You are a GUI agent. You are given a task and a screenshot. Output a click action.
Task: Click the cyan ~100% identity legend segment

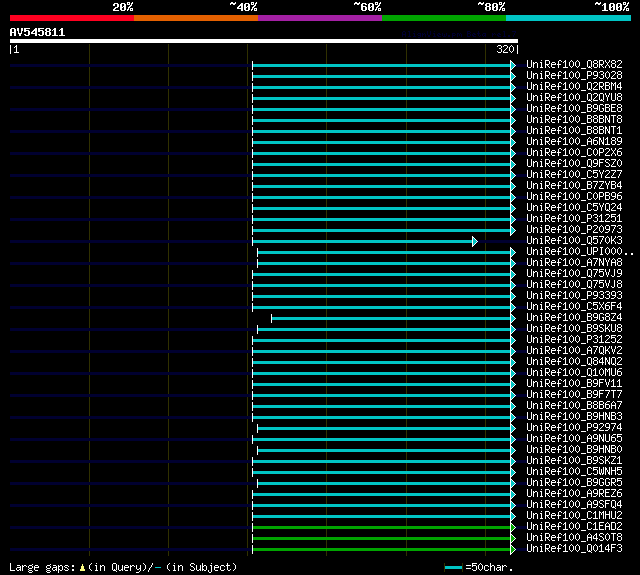(x=568, y=18)
